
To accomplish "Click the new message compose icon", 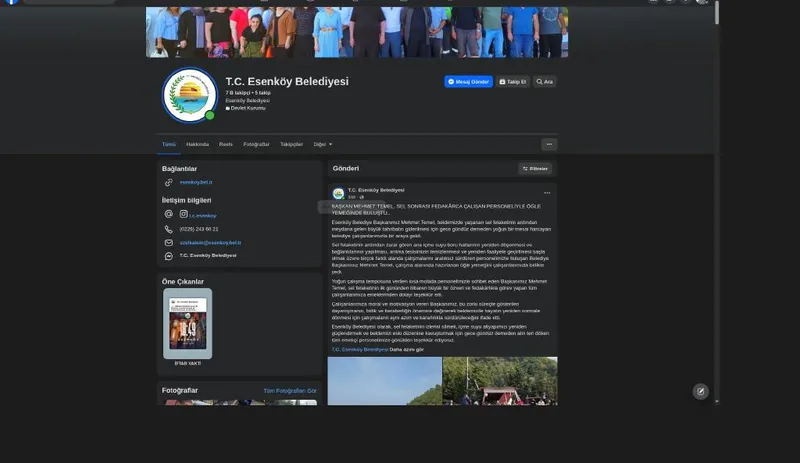I will [x=701, y=392].
